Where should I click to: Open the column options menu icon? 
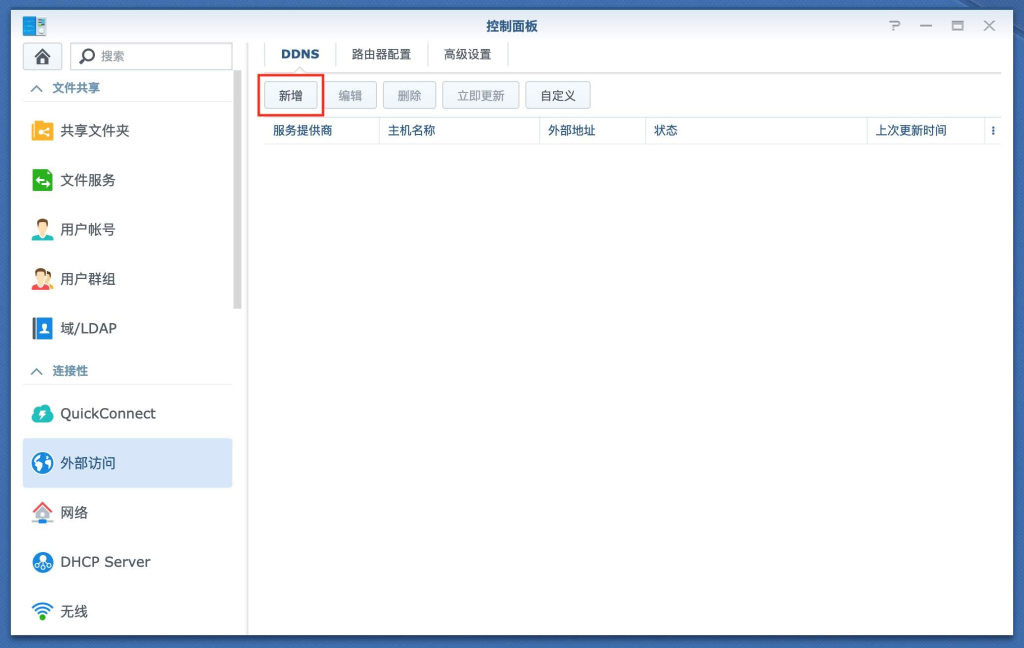click(993, 130)
